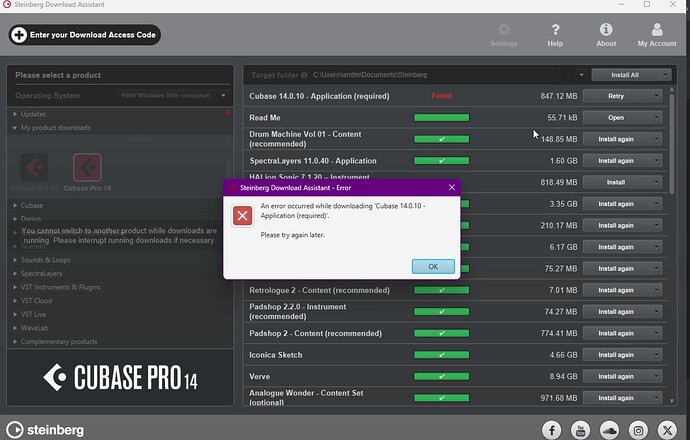Image resolution: width=690 pixels, height=440 pixels.
Task: Click the Enter your Download Access Code button
Action: coord(84,35)
